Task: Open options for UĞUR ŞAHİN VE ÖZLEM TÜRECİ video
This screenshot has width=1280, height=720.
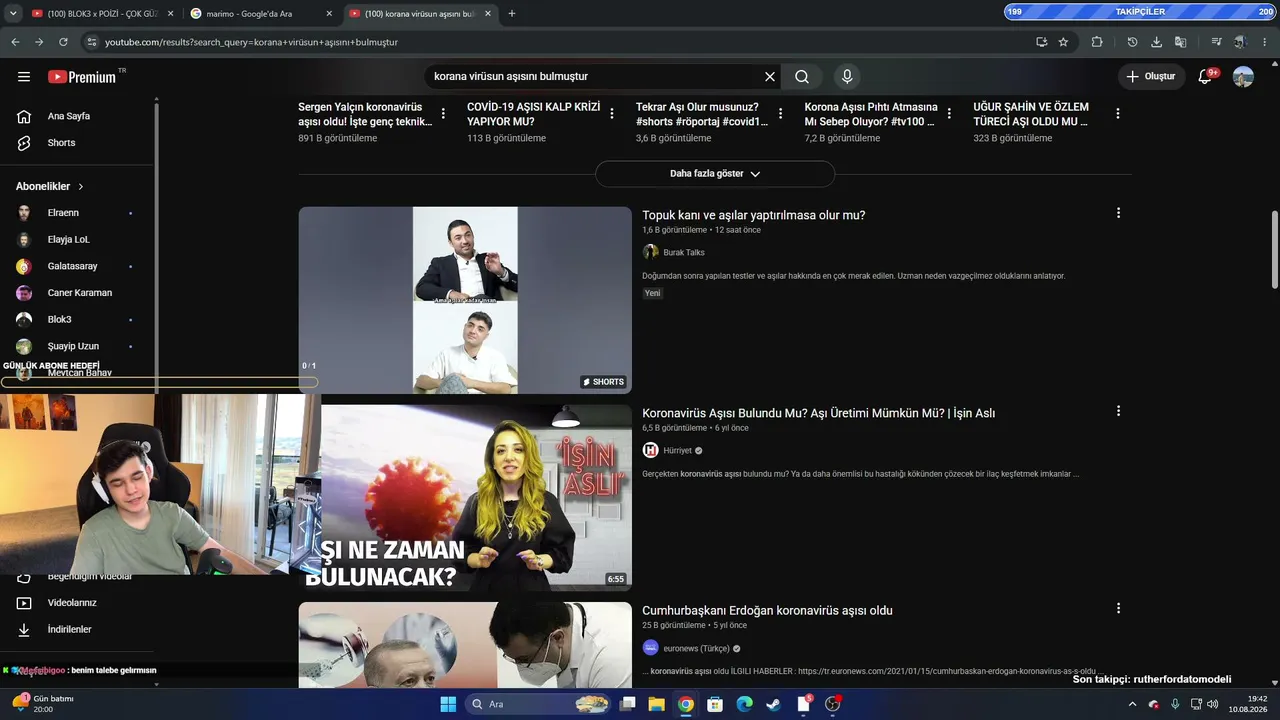Action: pyautogui.click(x=1118, y=114)
